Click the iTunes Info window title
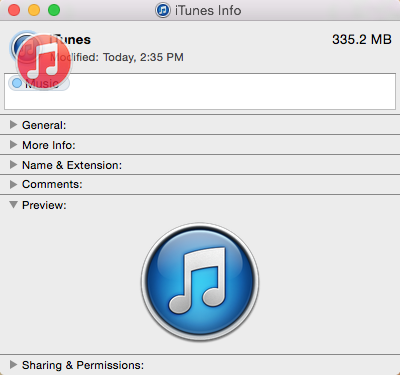The height and width of the screenshot is (375, 400). (x=208, y=11)
